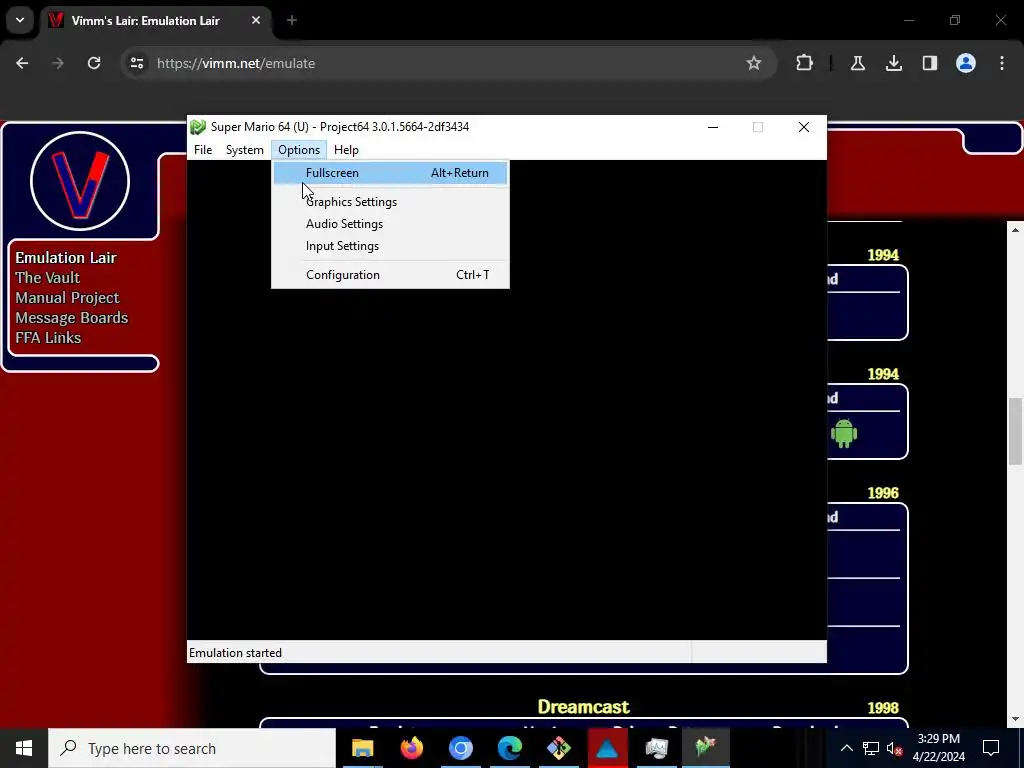Open File Explorer from the taskbar

coord(362,748)
